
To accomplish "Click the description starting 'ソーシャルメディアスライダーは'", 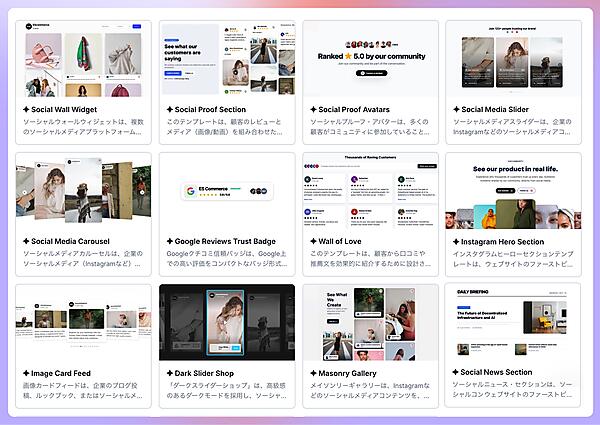I will click(512, 127).
